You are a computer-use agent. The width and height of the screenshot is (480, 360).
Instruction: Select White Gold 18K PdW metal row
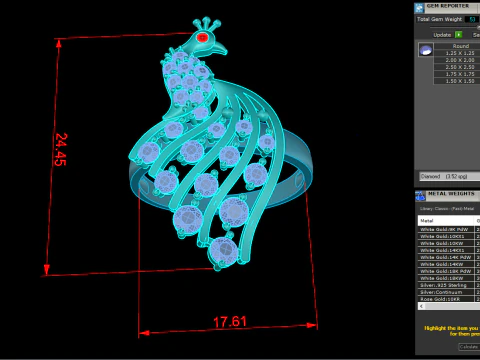(x=446, y=271)
